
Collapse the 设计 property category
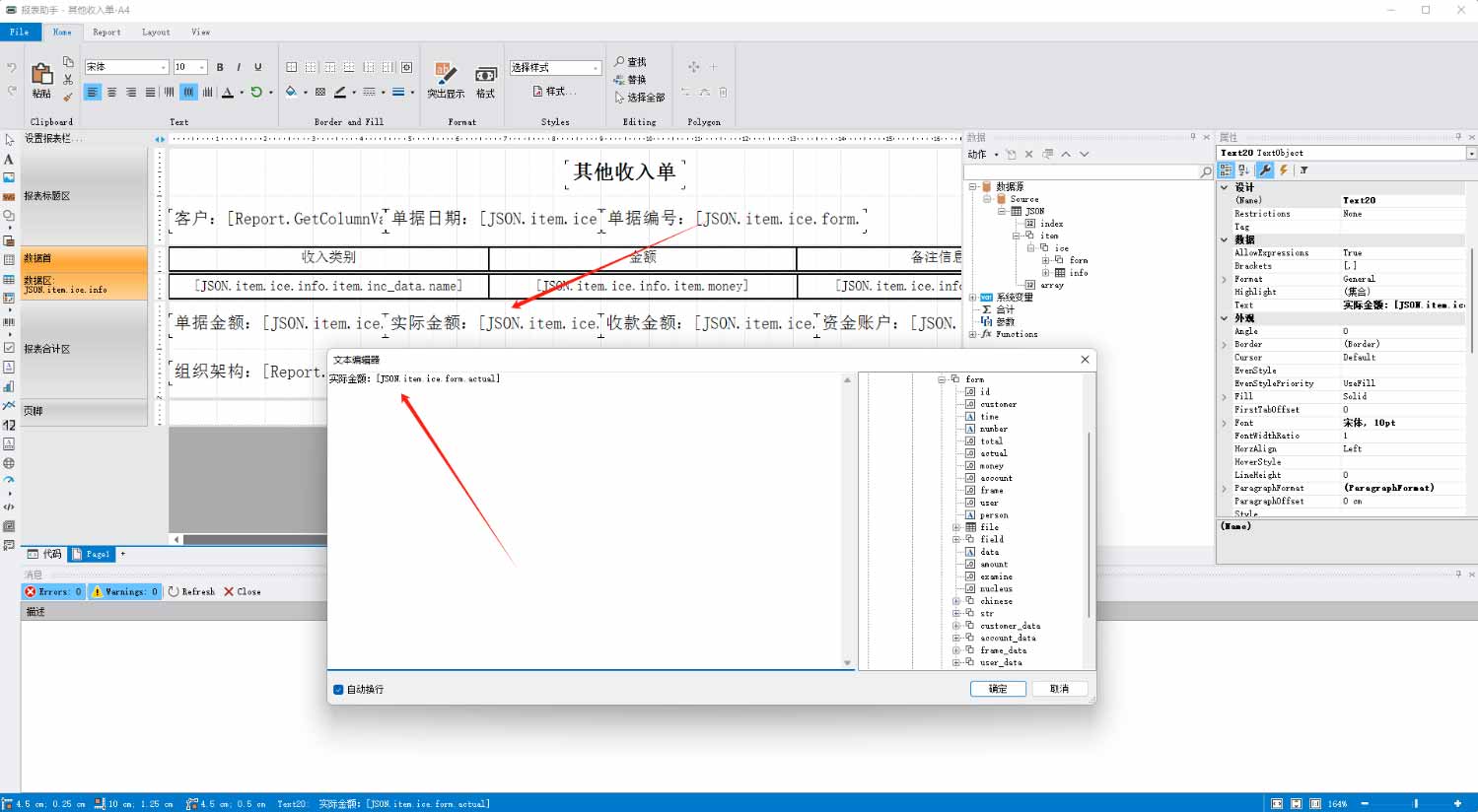point(1226,187)
